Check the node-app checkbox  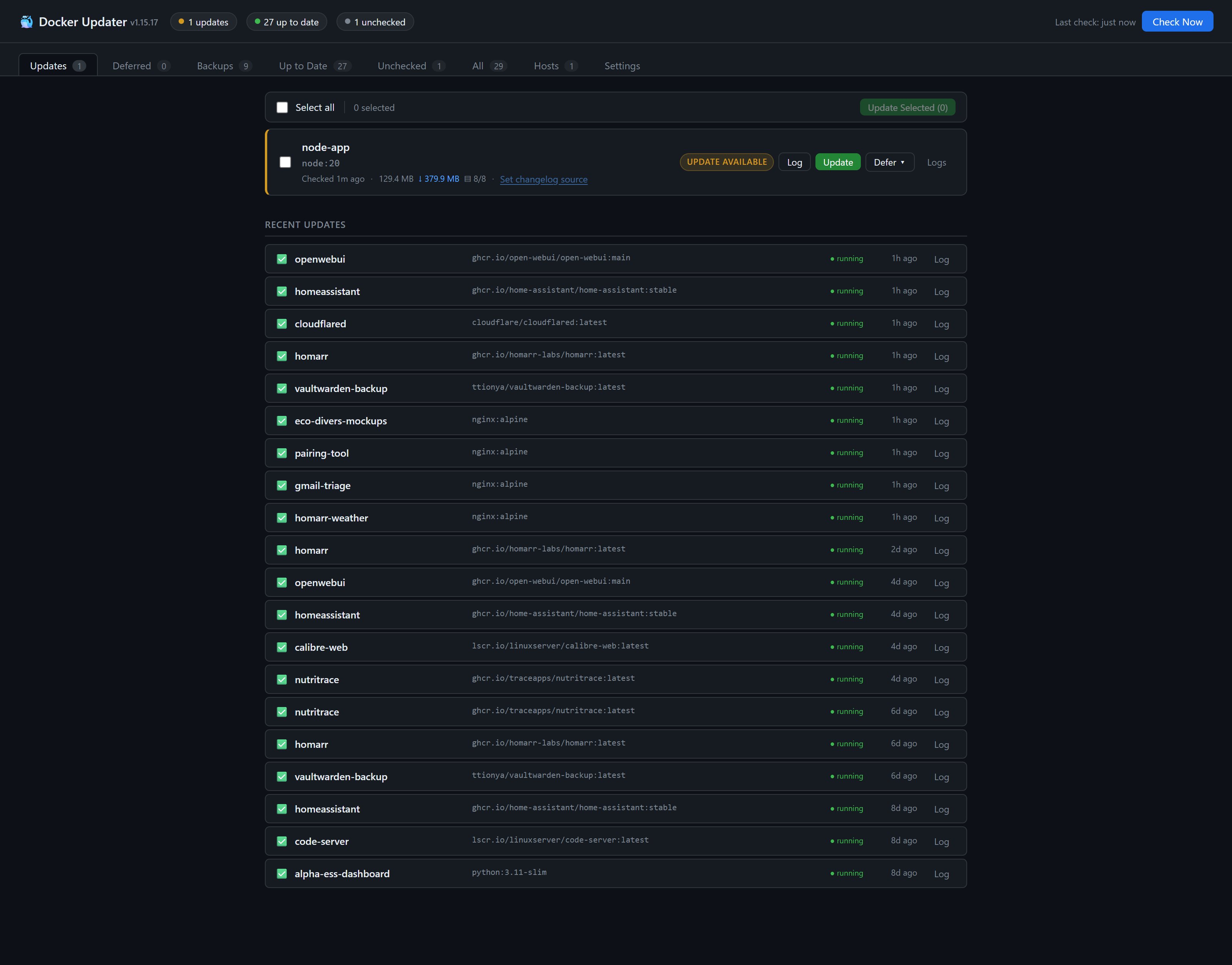pyautogui.click(x=285, y=162)
